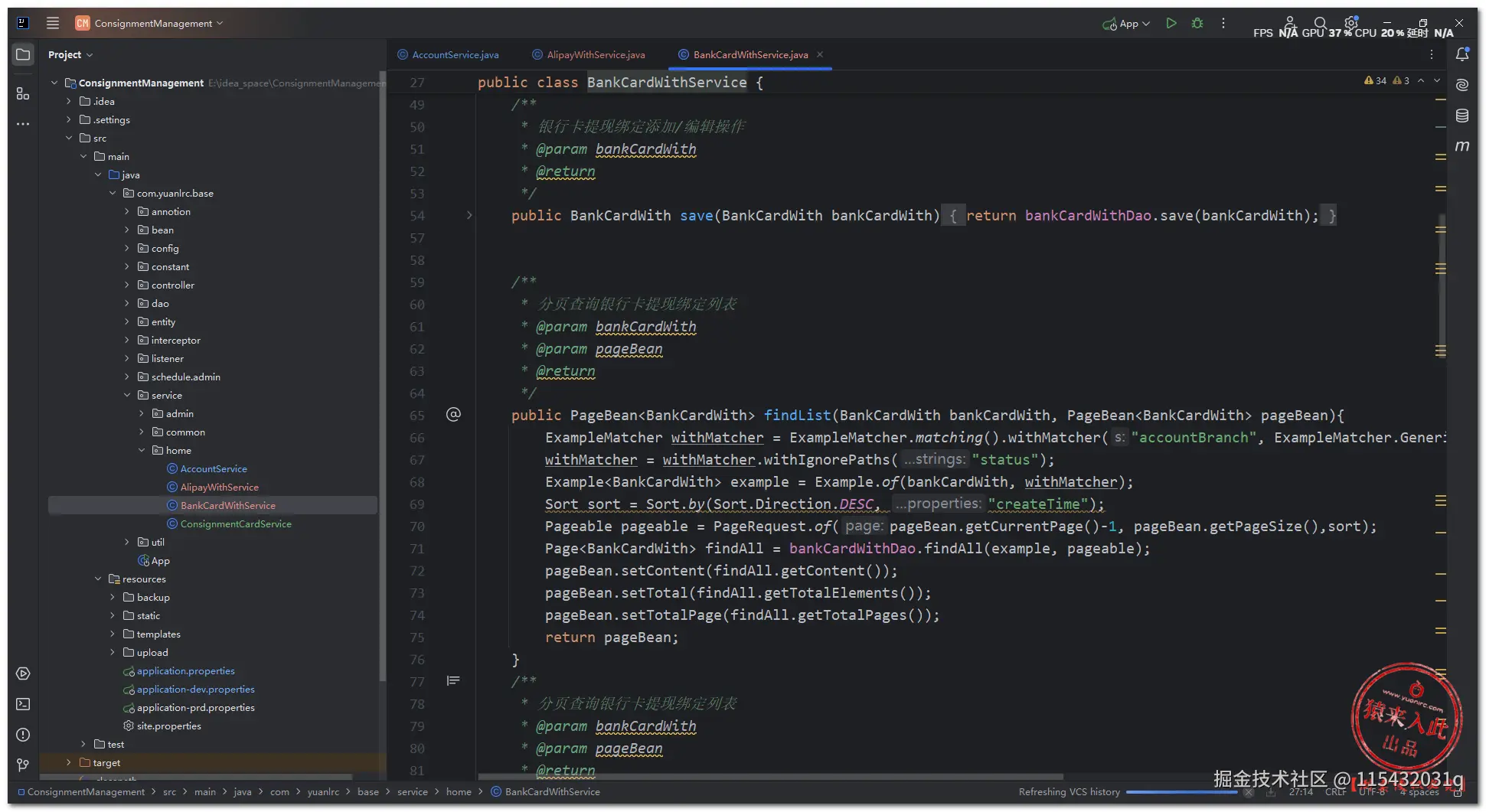Open editor tab options menu
This screenshot has height=812, width=1486.
pos(1432,54)
